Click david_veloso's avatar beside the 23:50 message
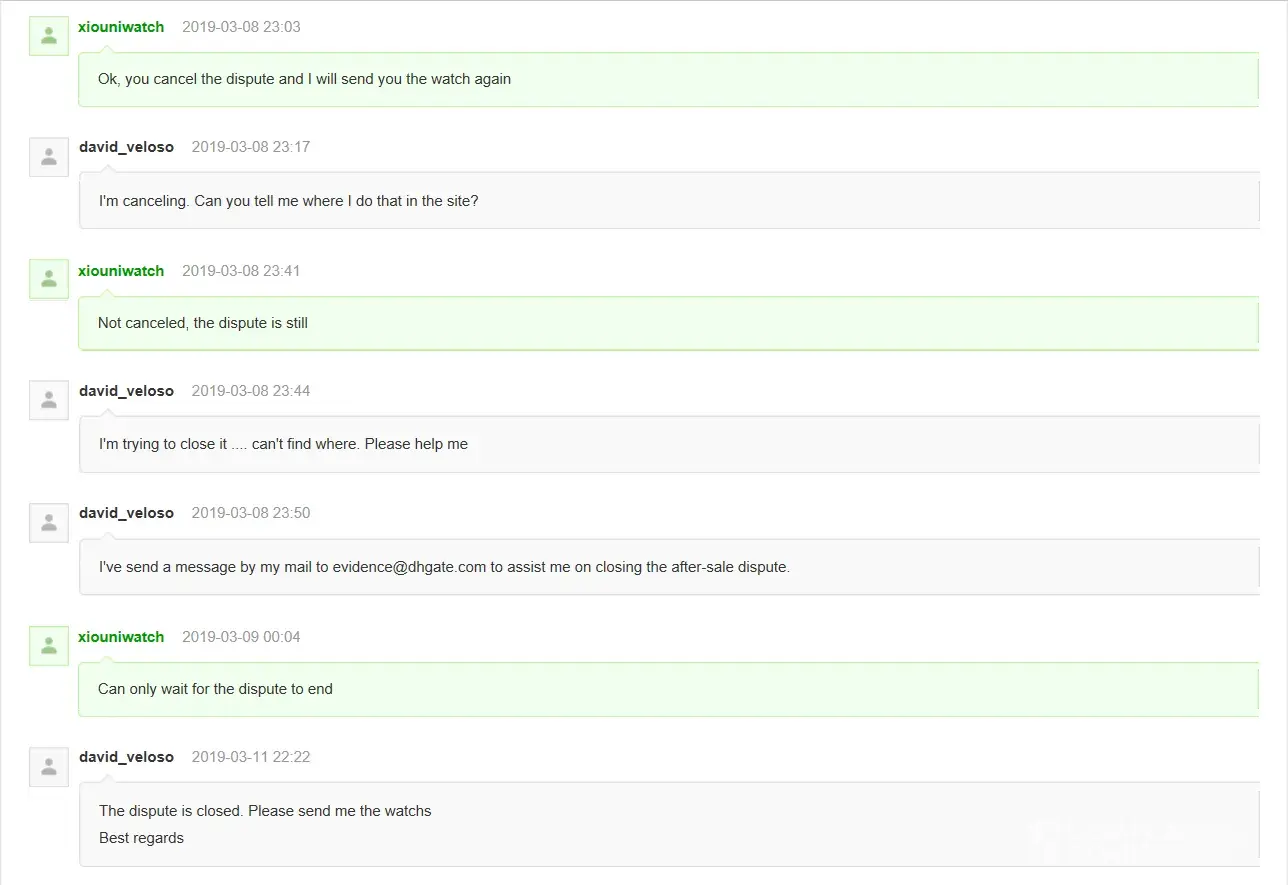This screenshot has width=1288, height=885. click(x=48, y=522)
